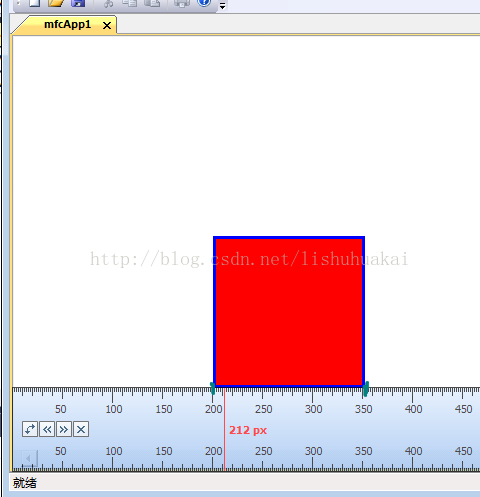Close the mfcApp1 tab with its X

click(x=107, y=25)
